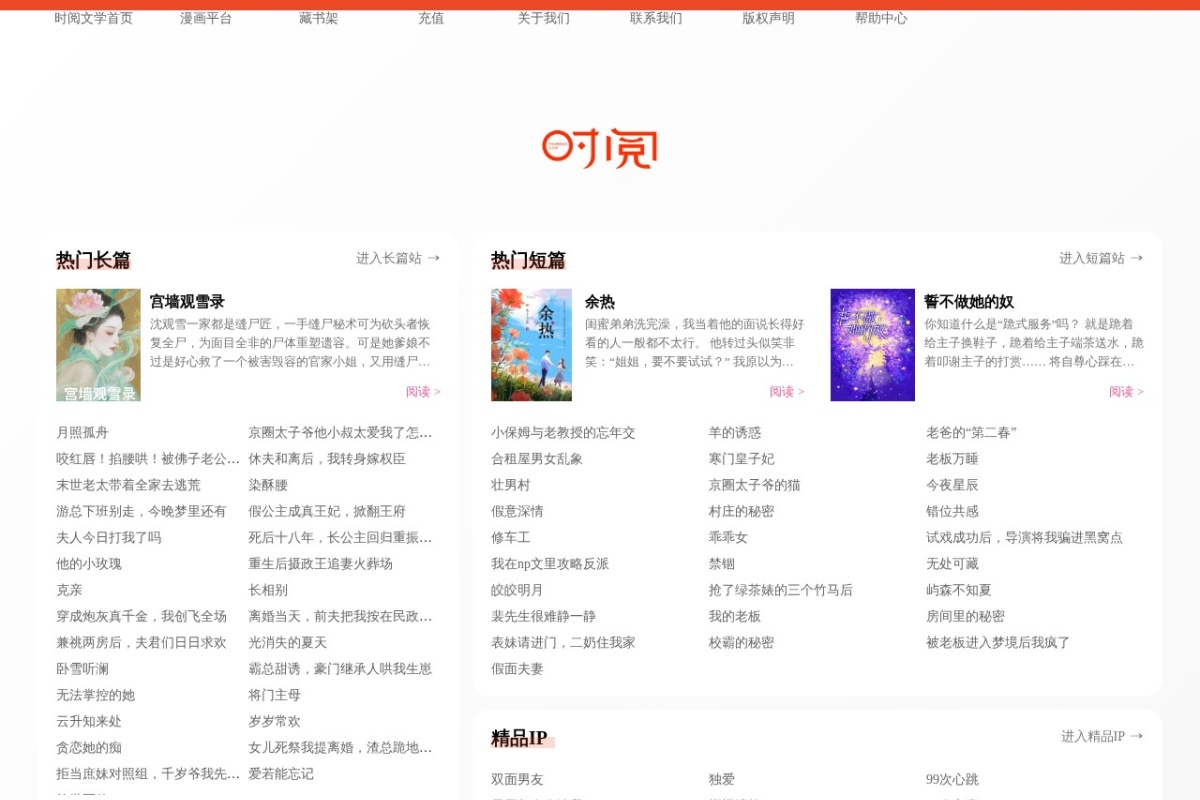Viewport: 1200px width, 800px height.
Task: Open short story 错位共感
Action: click(x=952, y=511)
